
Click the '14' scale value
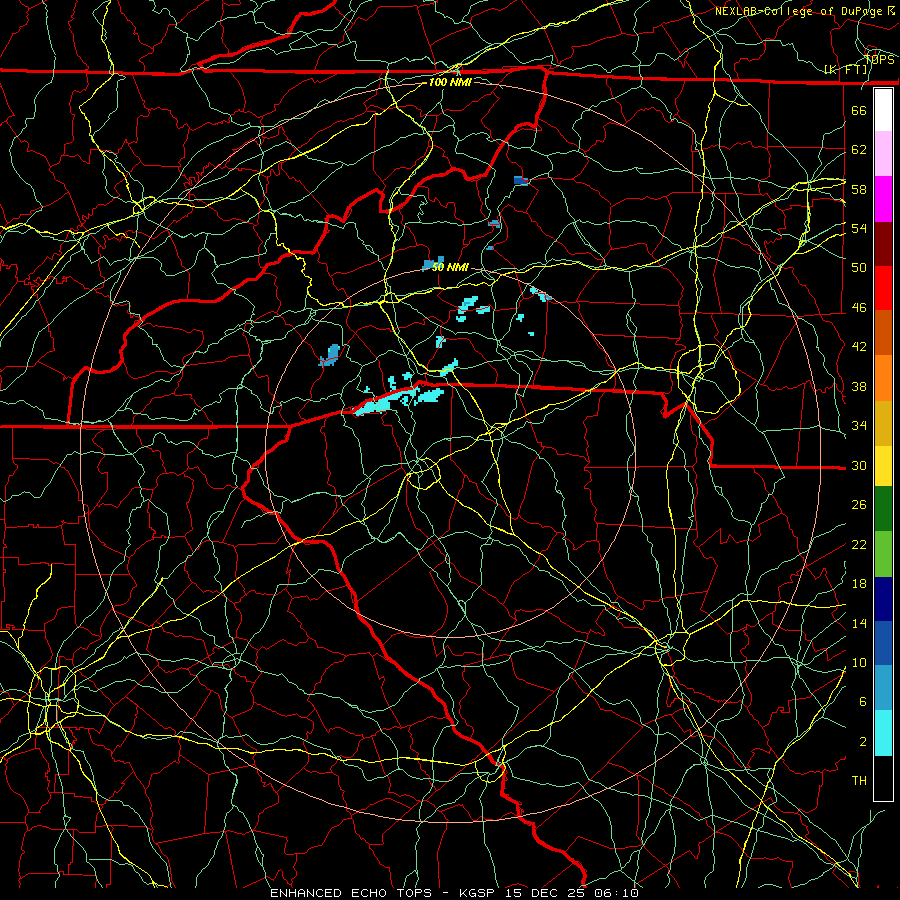tap(859, 623)
